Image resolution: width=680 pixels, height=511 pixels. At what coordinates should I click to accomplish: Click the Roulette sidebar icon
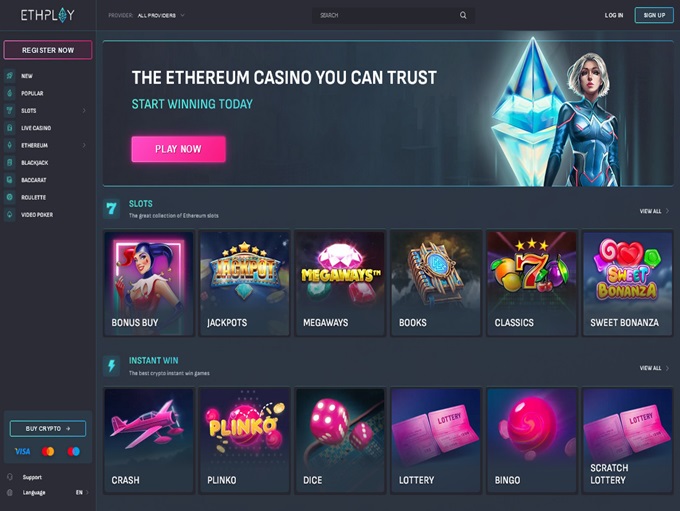pyautogui.click(x=10, y=197)
